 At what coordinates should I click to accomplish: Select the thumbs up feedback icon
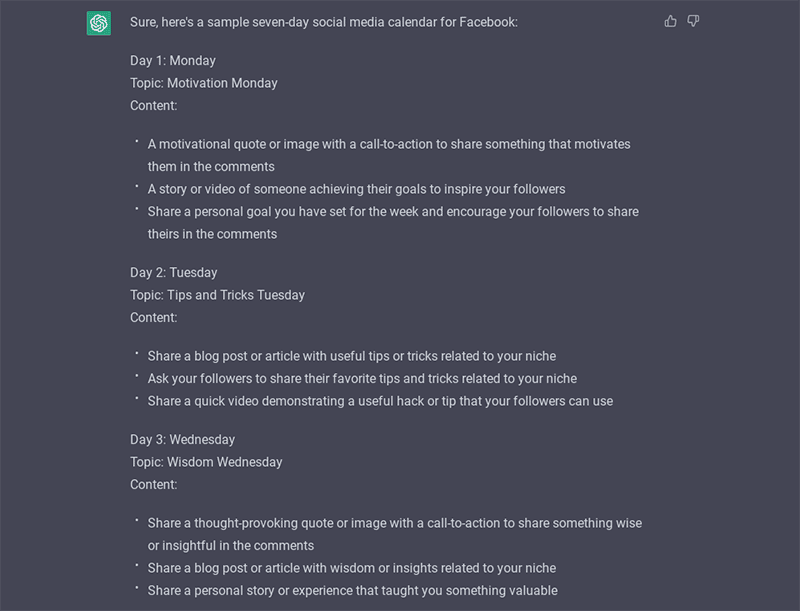[x=670, y=19]
